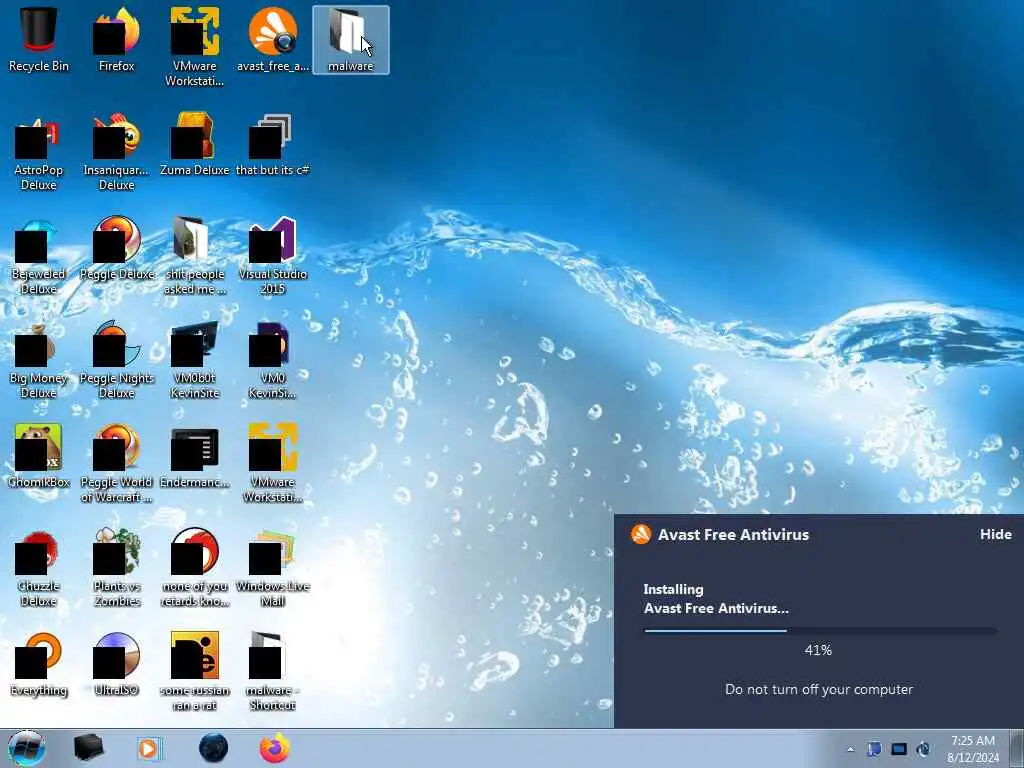Open the media player taskbar icon
1024x768 pixels.
coord(150,748)
